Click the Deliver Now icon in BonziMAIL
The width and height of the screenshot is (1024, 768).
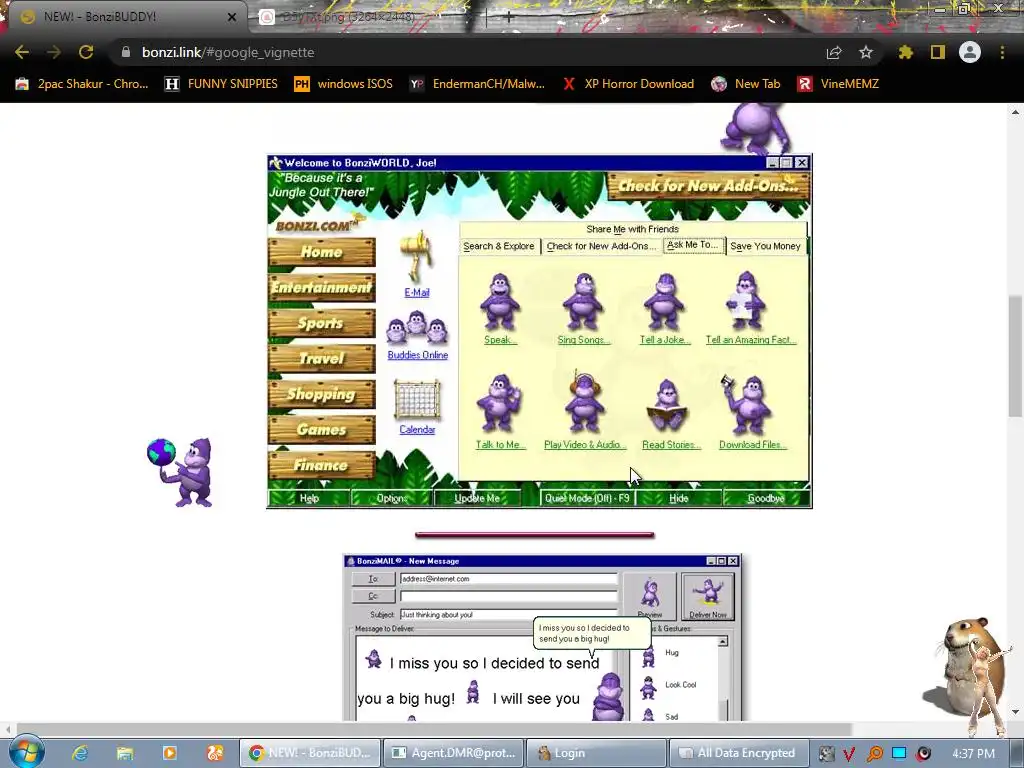[708, 596]
